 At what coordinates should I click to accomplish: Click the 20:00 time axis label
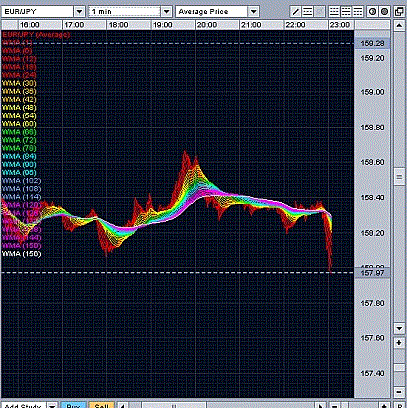click(207, 25)
